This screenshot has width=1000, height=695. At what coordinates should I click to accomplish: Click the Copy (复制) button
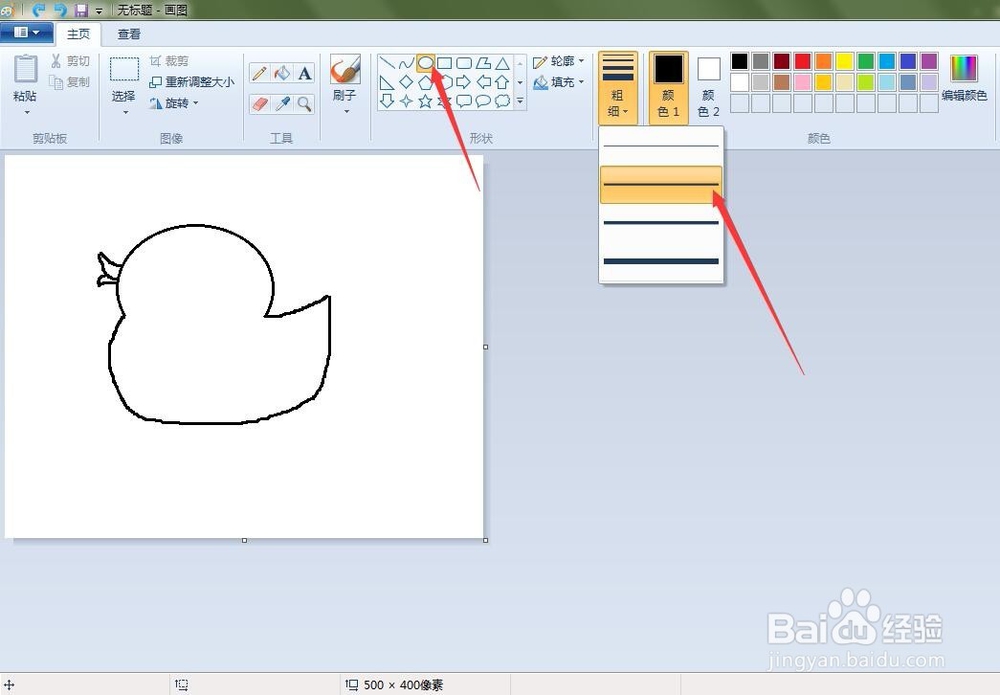coord(70,82)
